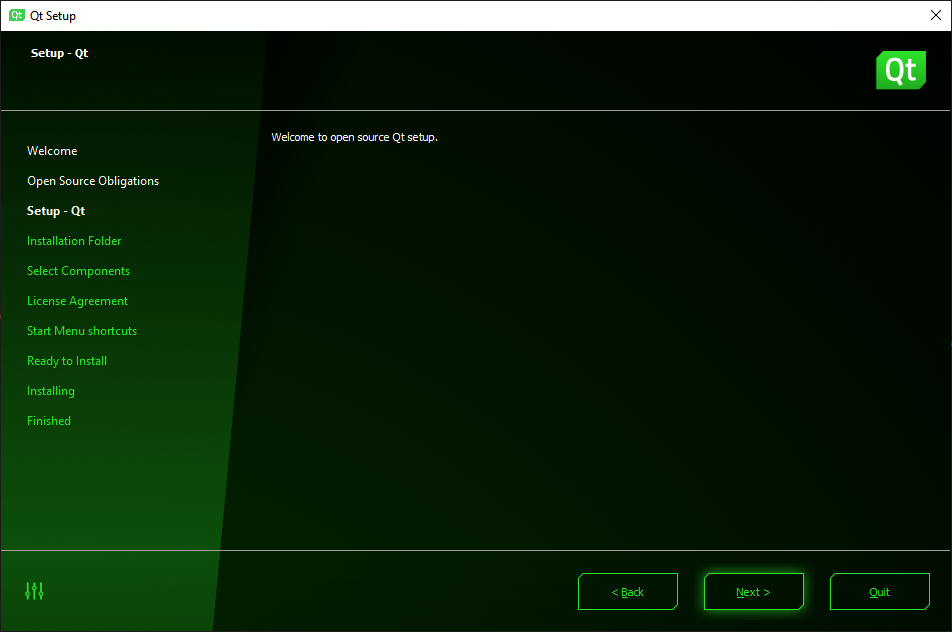Select the Open Source Obligations step
The width and height of the screenshot is (952, 632).
(x=93, y=181)
